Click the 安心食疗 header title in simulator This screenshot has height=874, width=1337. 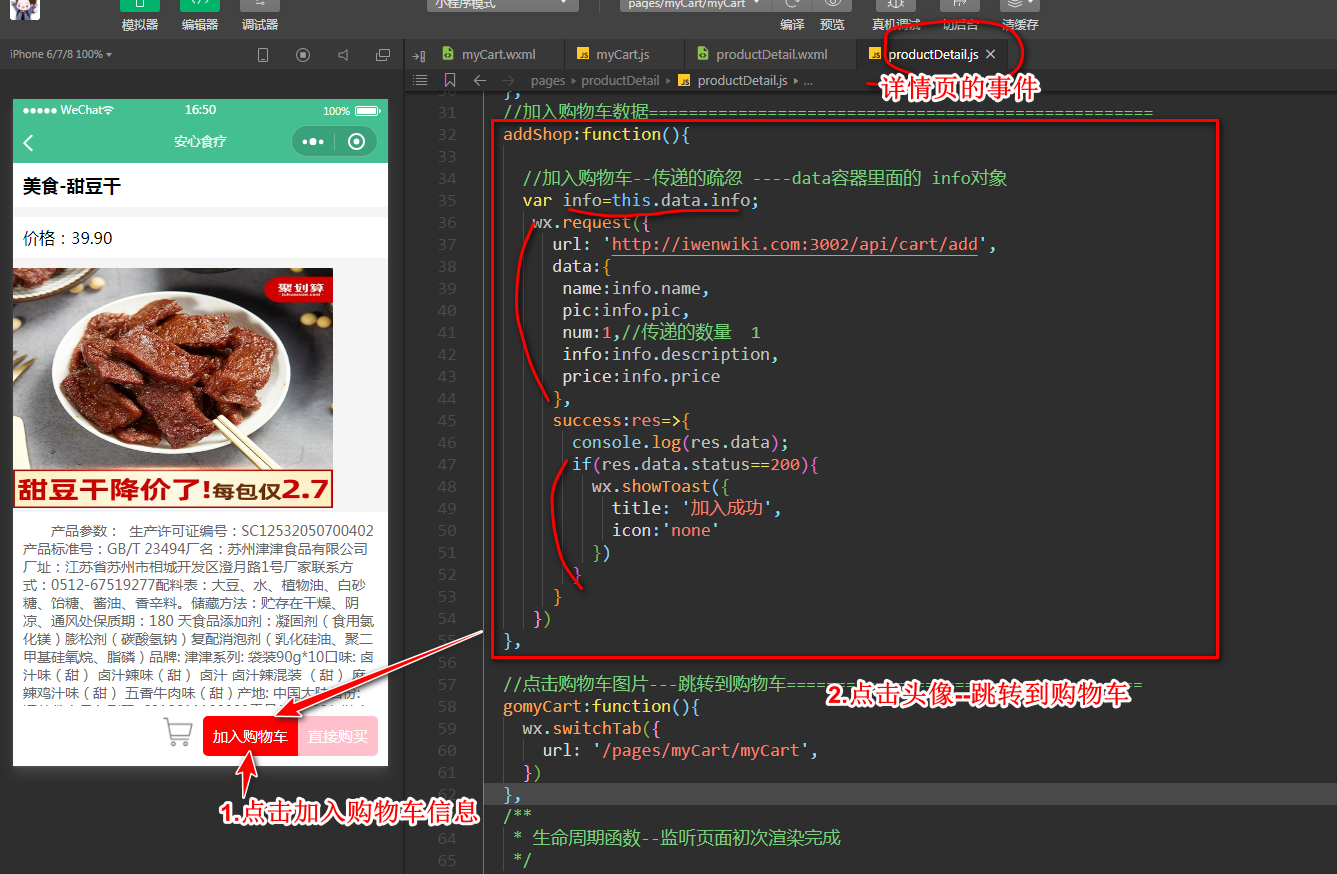click(x=200, y=142)
